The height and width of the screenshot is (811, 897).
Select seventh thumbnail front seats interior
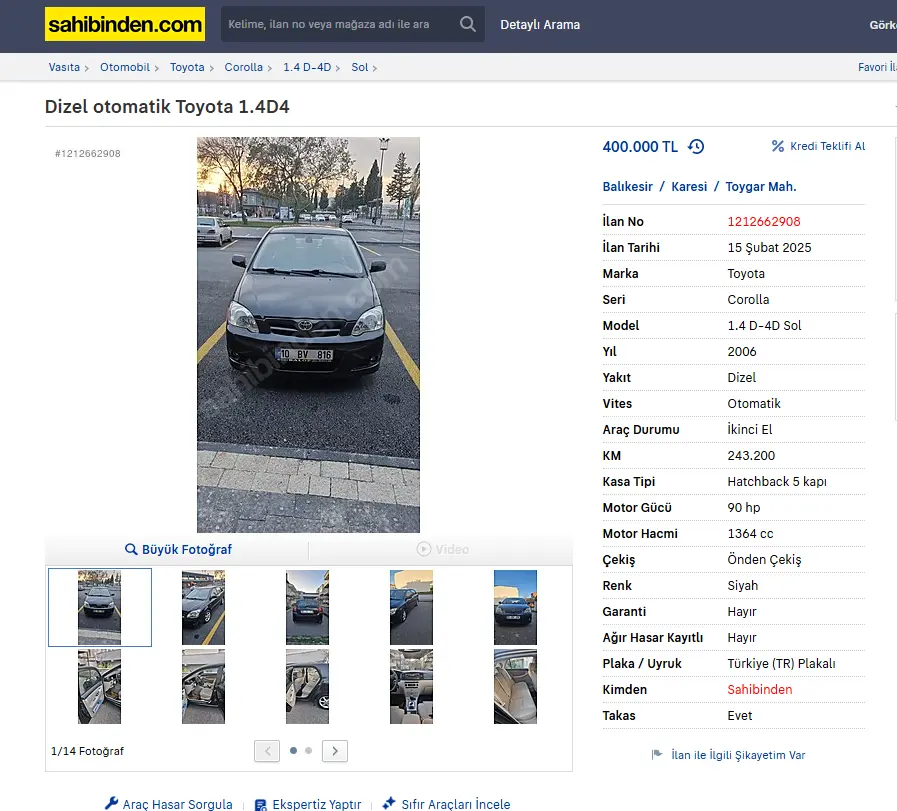203,686
